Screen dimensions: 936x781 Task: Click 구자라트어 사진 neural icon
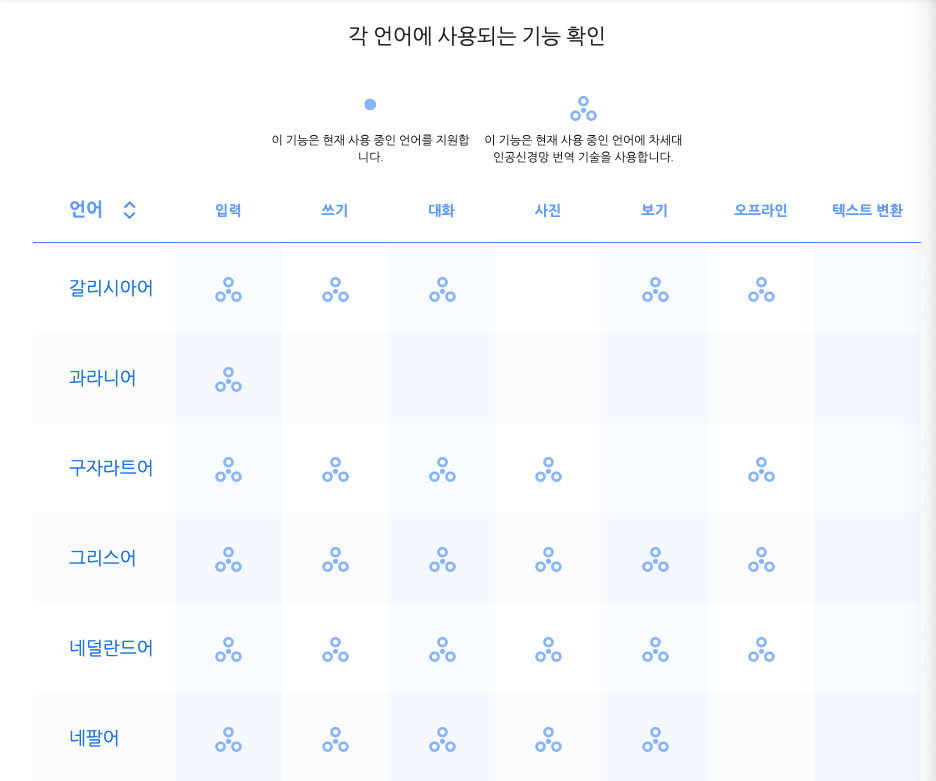click(549, 470)
